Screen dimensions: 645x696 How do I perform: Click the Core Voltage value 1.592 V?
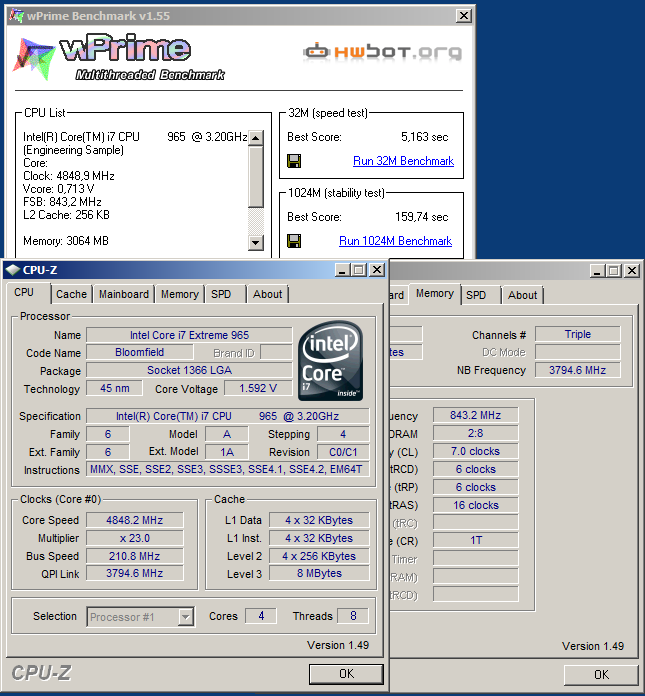tap(258, 388)
